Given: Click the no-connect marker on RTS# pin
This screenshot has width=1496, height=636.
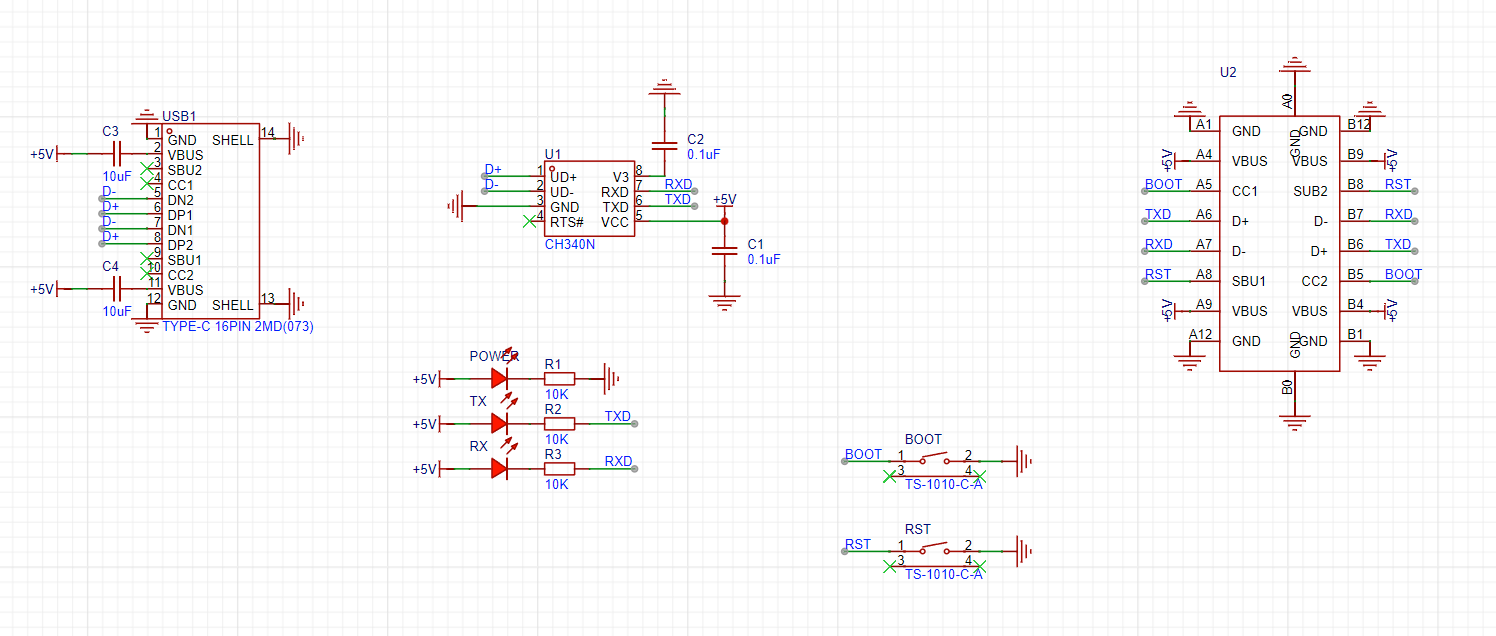Looking at the screenshot, I should pyautogui.click(x=528, y=222).
